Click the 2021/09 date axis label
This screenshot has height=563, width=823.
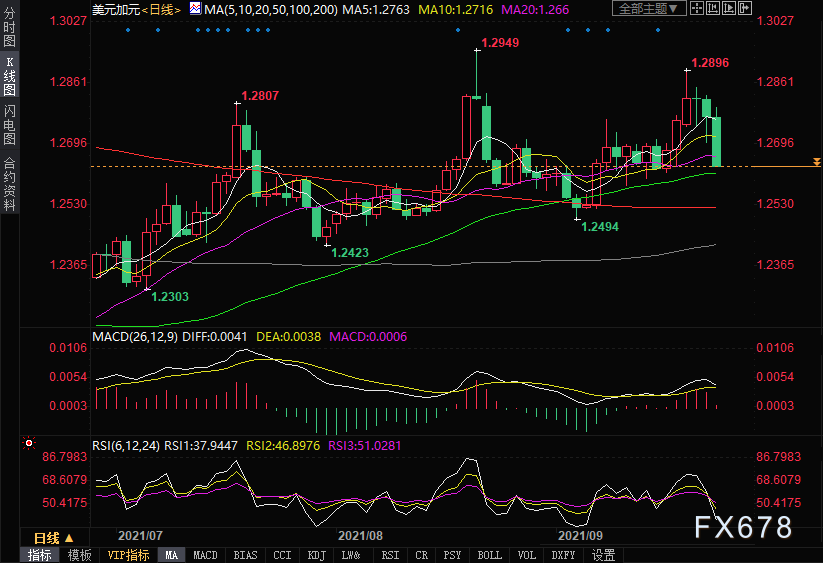[580, 536]
